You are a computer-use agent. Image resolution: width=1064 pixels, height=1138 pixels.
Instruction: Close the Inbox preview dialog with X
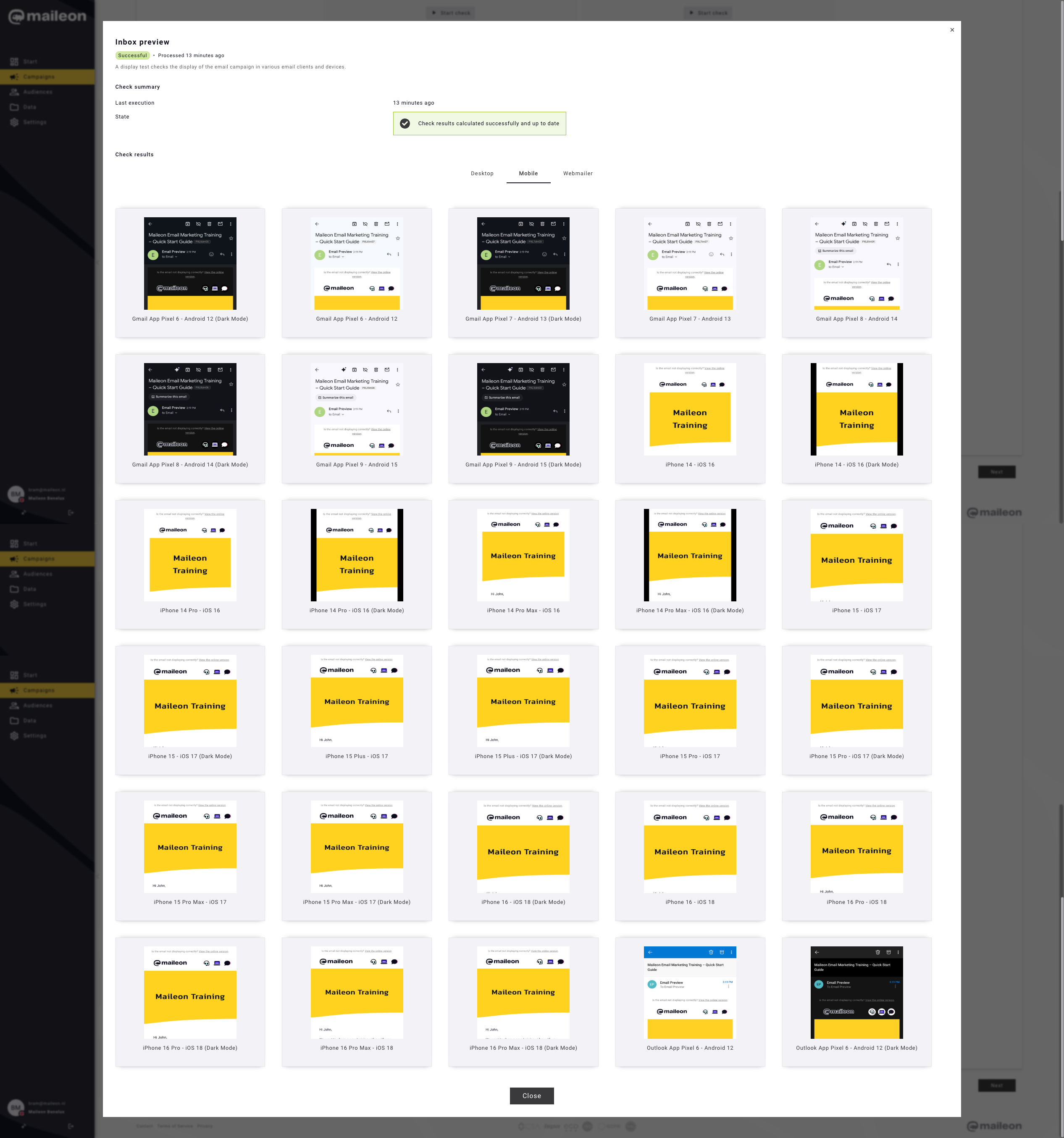pos(952,30)
